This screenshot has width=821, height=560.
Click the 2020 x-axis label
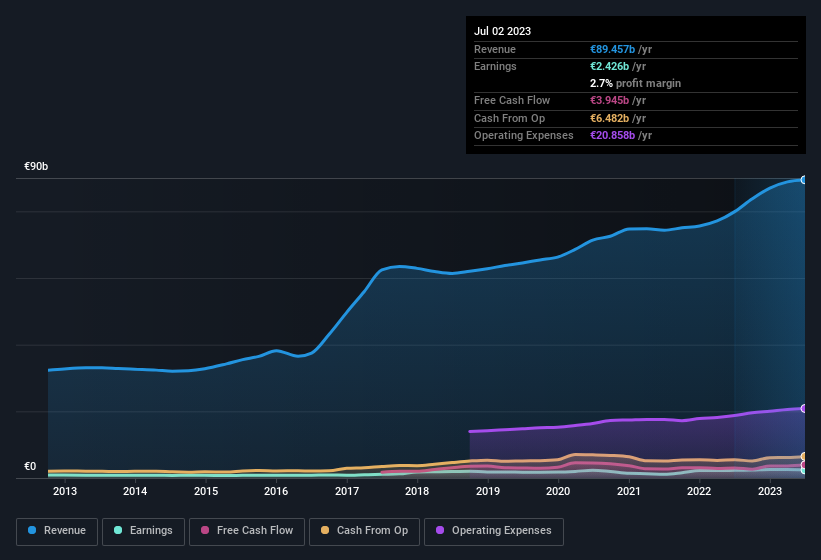pyautogui.click(x=558, y=491)
